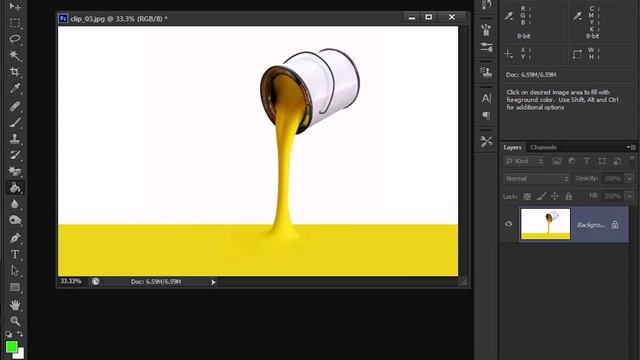
Task: Open the Brush Presets panel icon
Action: (486, 29)
